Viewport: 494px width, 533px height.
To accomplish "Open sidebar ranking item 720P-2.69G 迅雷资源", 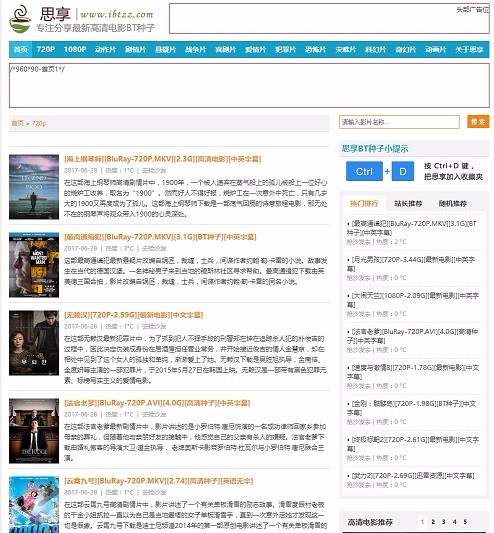I will (x=413, y=476).
